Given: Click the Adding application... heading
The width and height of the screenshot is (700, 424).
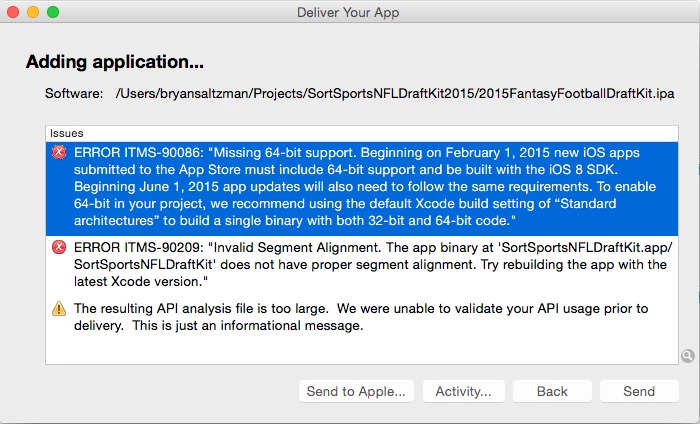Looking at the screenshot, I should [x=115, y=62].
